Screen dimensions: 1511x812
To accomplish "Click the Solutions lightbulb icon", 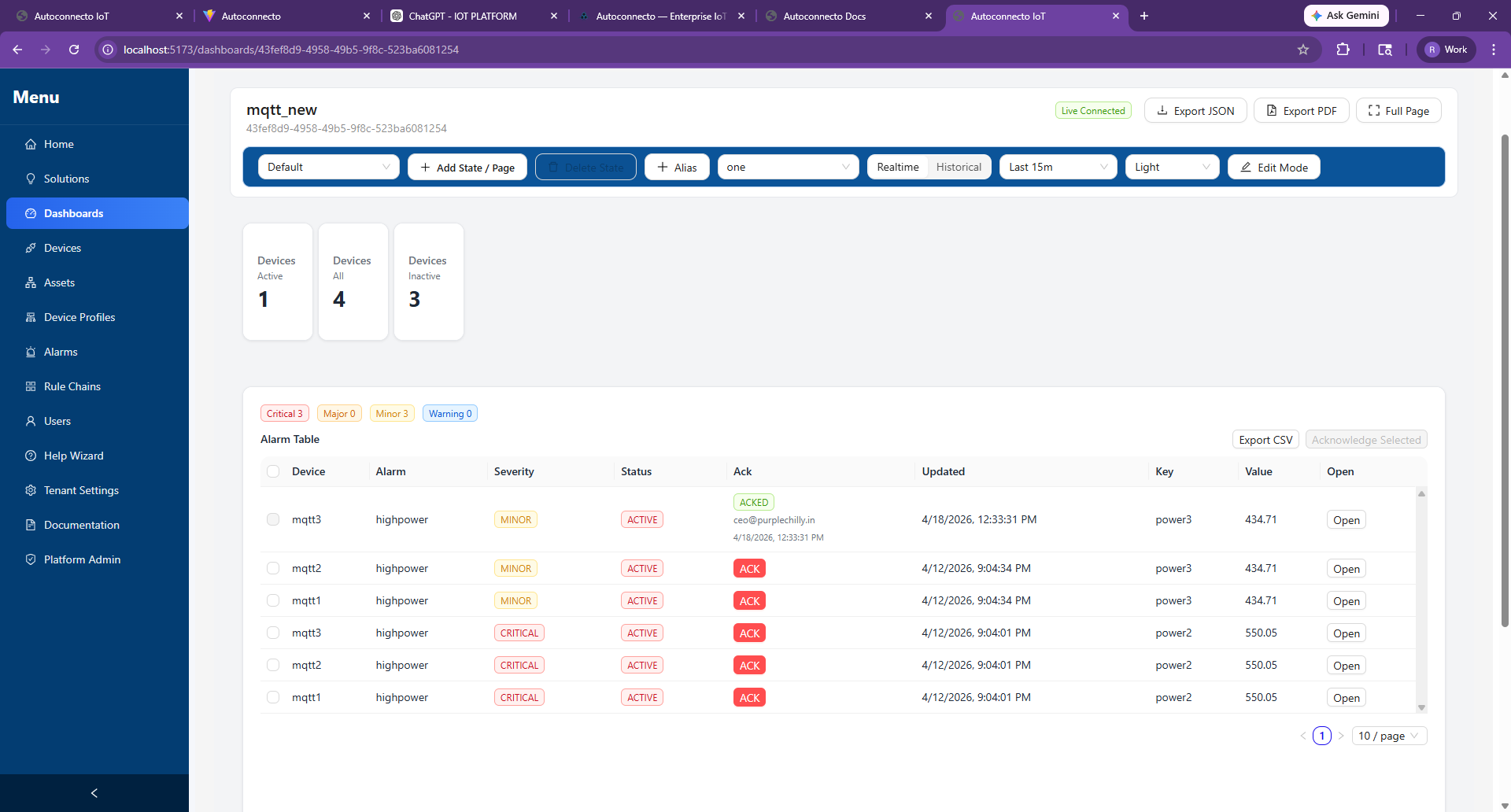I will coord(31,179).
